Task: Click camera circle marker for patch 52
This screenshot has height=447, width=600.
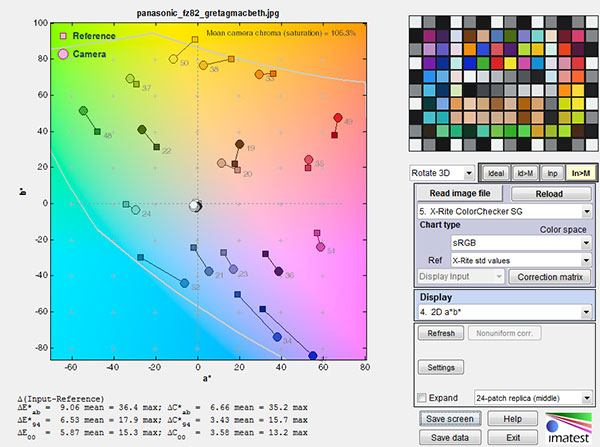Action: click(184, 283)
